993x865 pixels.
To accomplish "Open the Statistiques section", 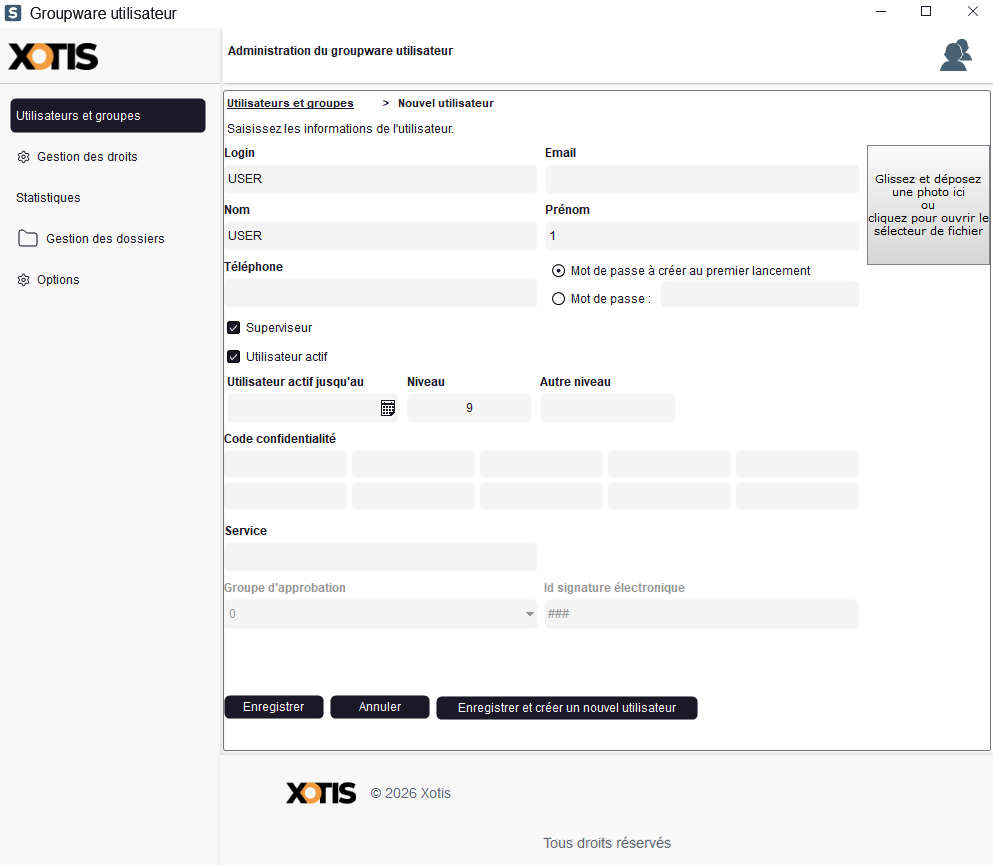I will click(48, 198).
